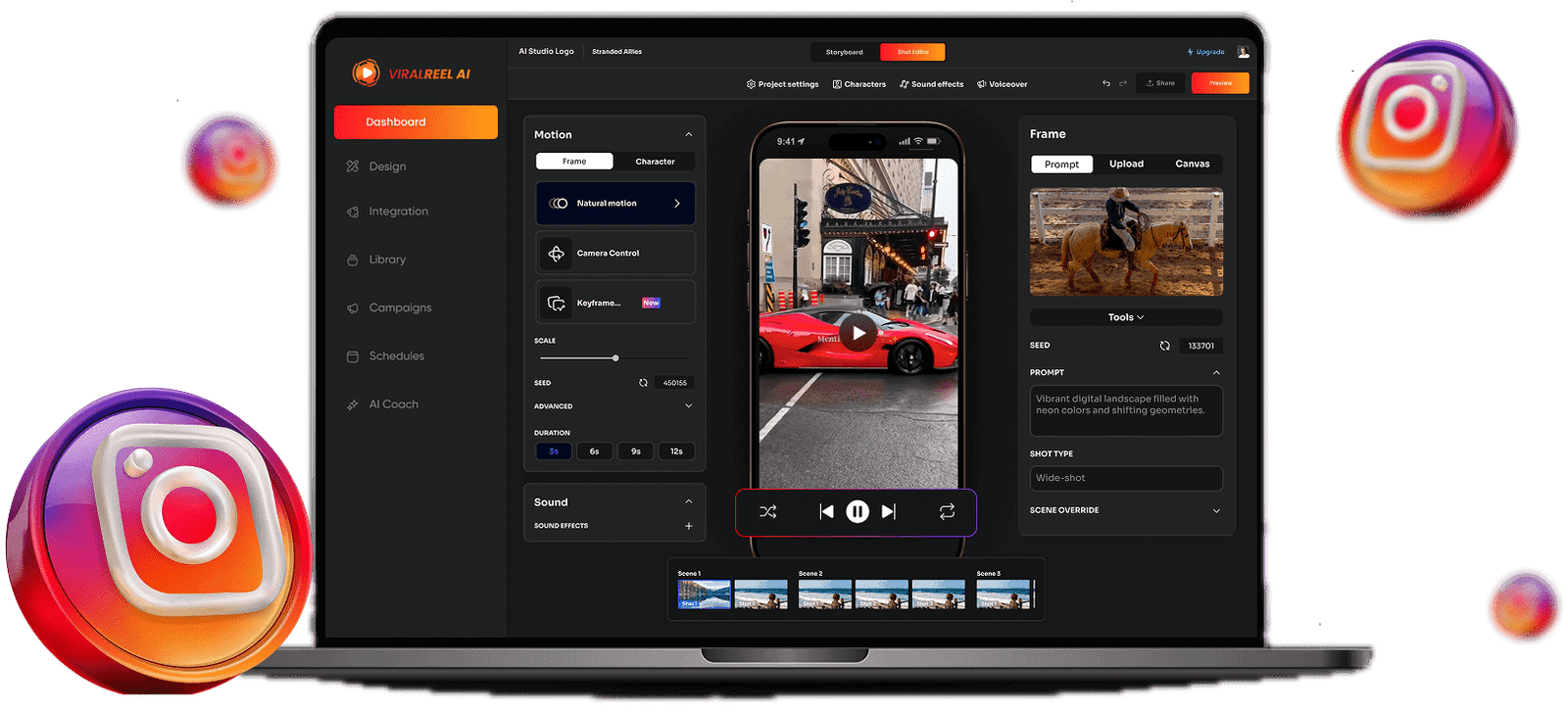Viewport: 1568px width, 710px height.
Task: Add a sound effect with plus icon
Action: 689,526
